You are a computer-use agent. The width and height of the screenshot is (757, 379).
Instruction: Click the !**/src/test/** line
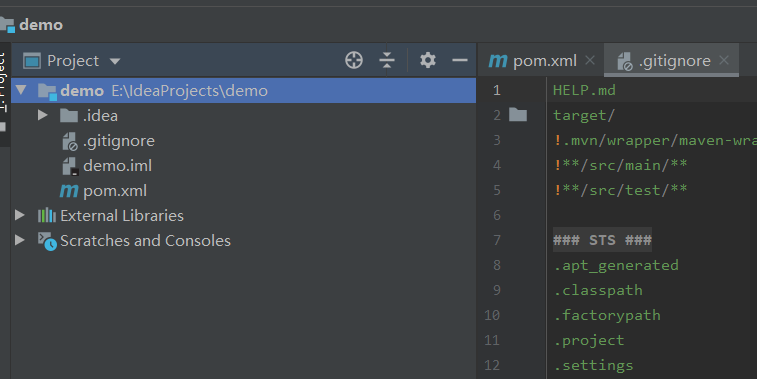coord(621,190)
